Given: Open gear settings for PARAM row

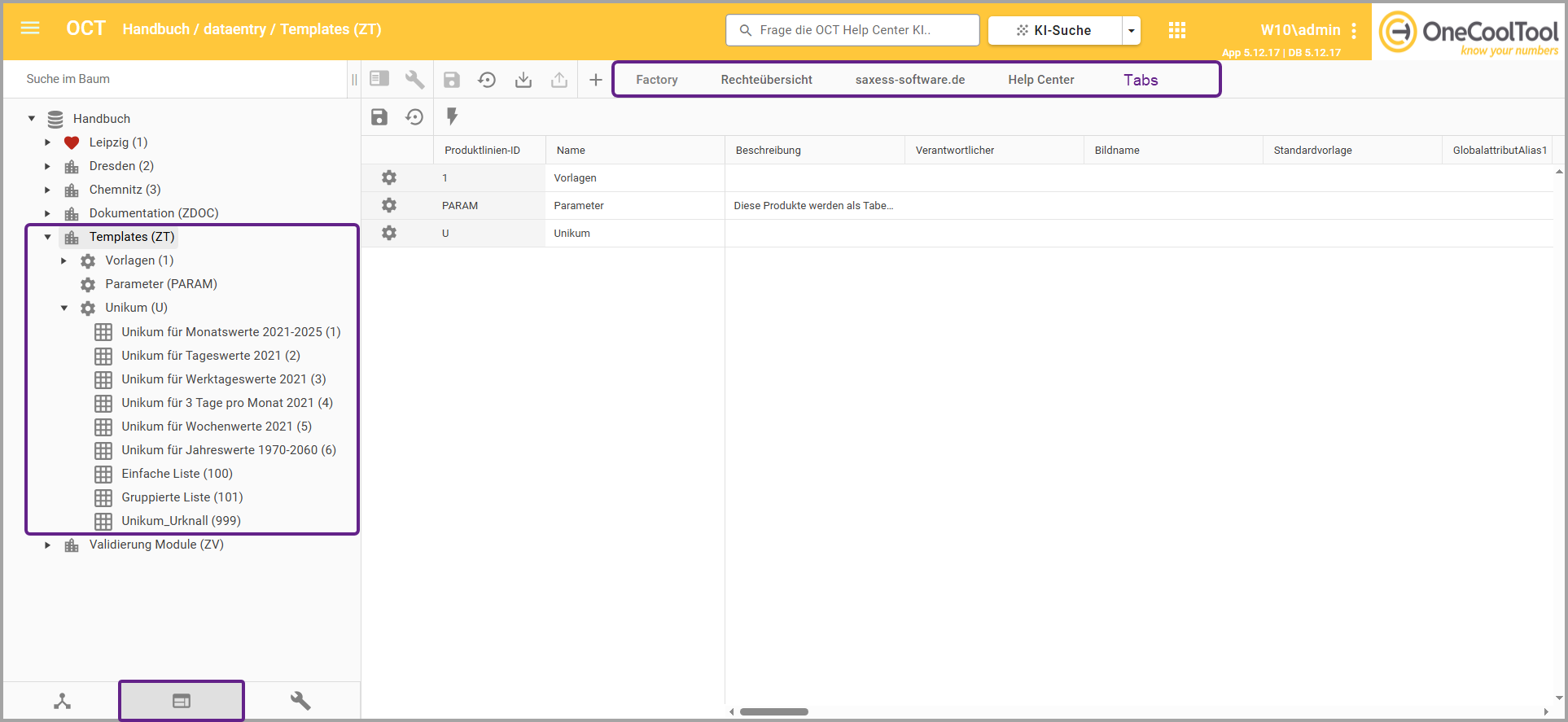Looking at the screenshot, I should point(389,205).
